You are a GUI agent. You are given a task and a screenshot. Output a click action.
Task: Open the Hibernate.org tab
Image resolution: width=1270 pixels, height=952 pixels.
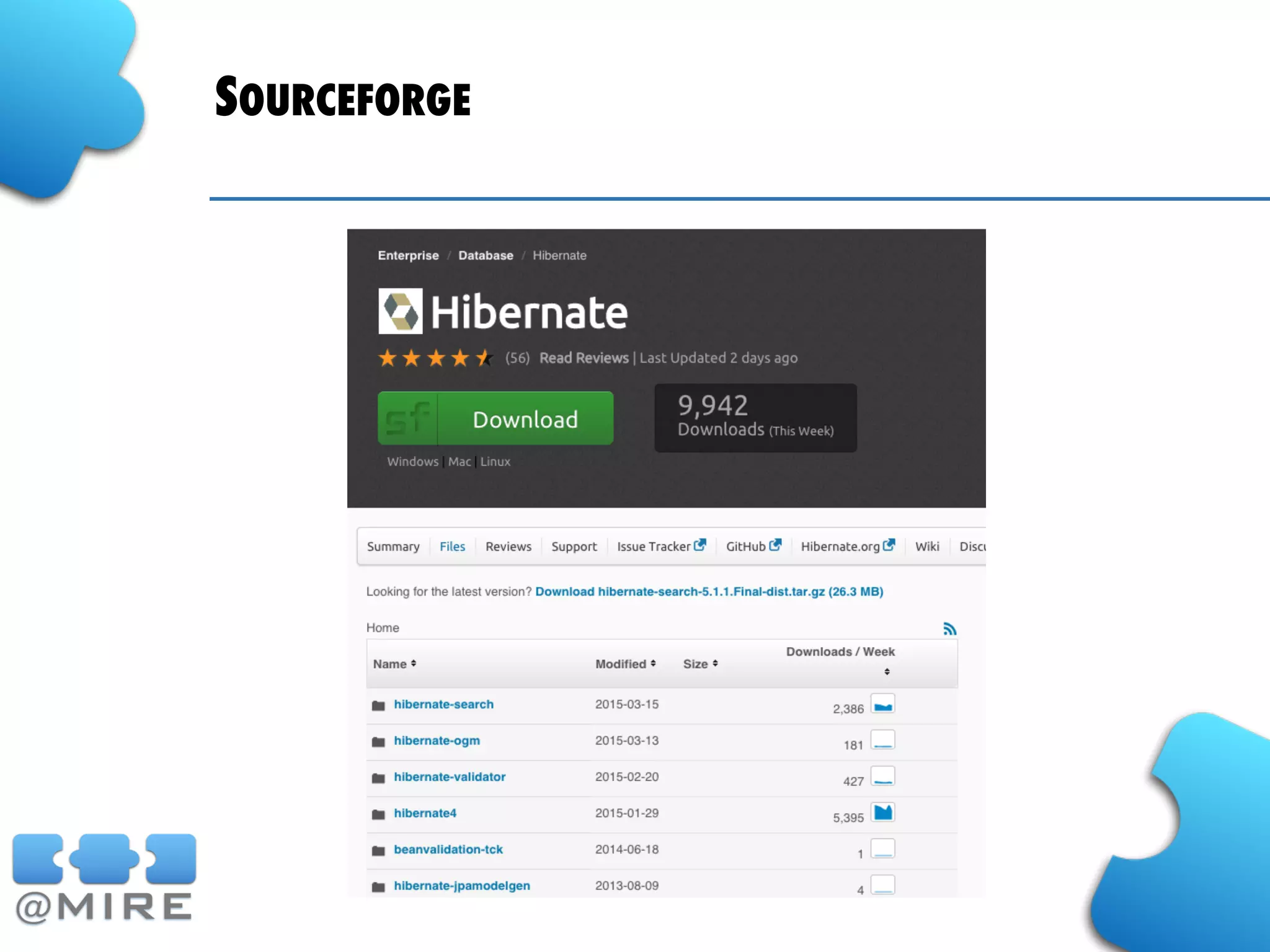coord(848,546)
